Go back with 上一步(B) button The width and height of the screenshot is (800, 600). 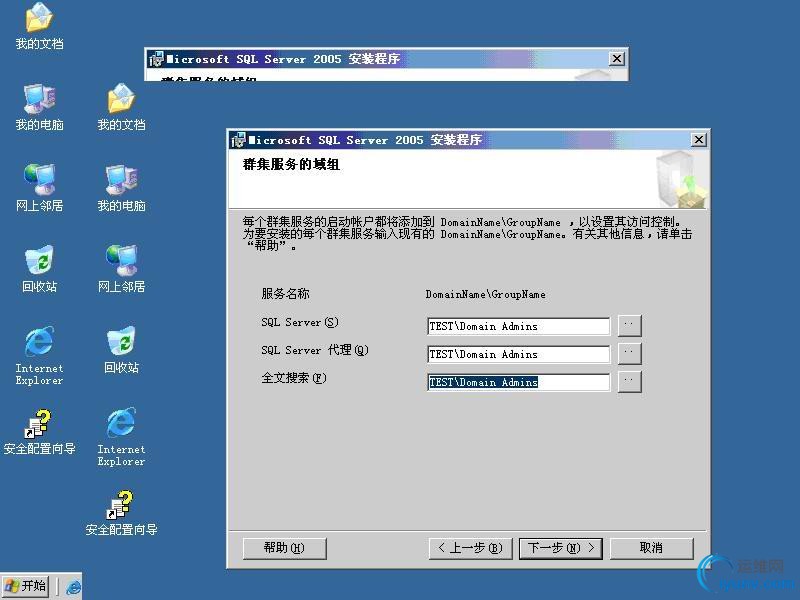[x=470, y=548]
